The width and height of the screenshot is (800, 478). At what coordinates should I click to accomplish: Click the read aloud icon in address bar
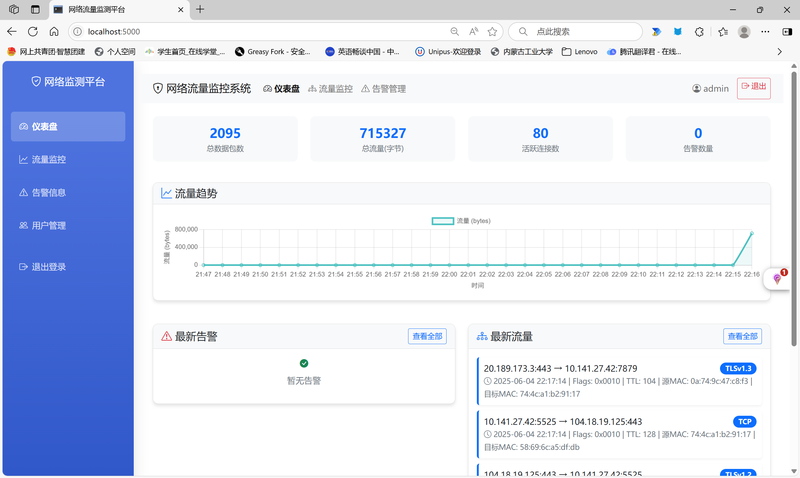pos(473,32)
